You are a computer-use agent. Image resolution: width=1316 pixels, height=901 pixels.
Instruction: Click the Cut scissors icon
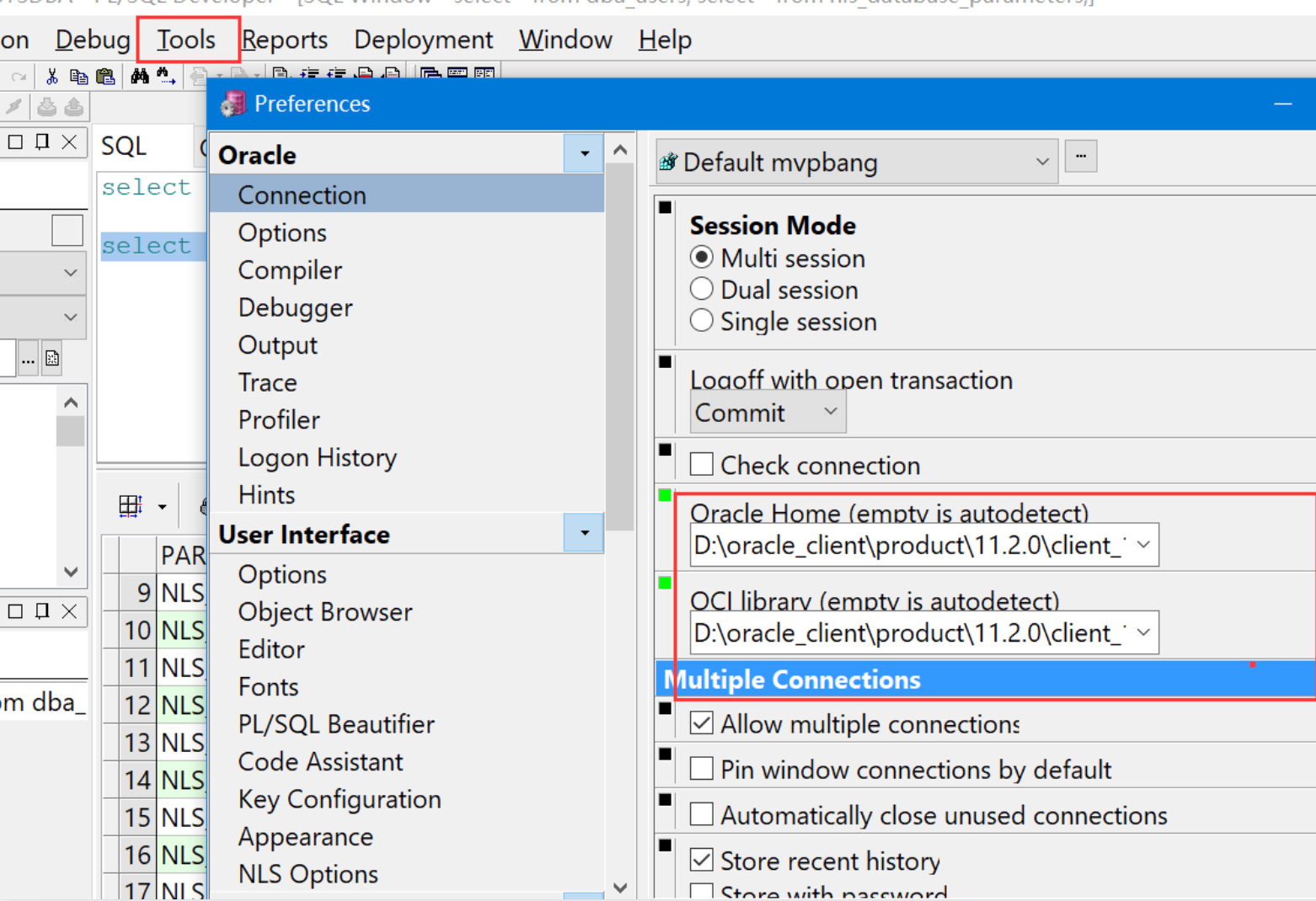coord(51,77)
